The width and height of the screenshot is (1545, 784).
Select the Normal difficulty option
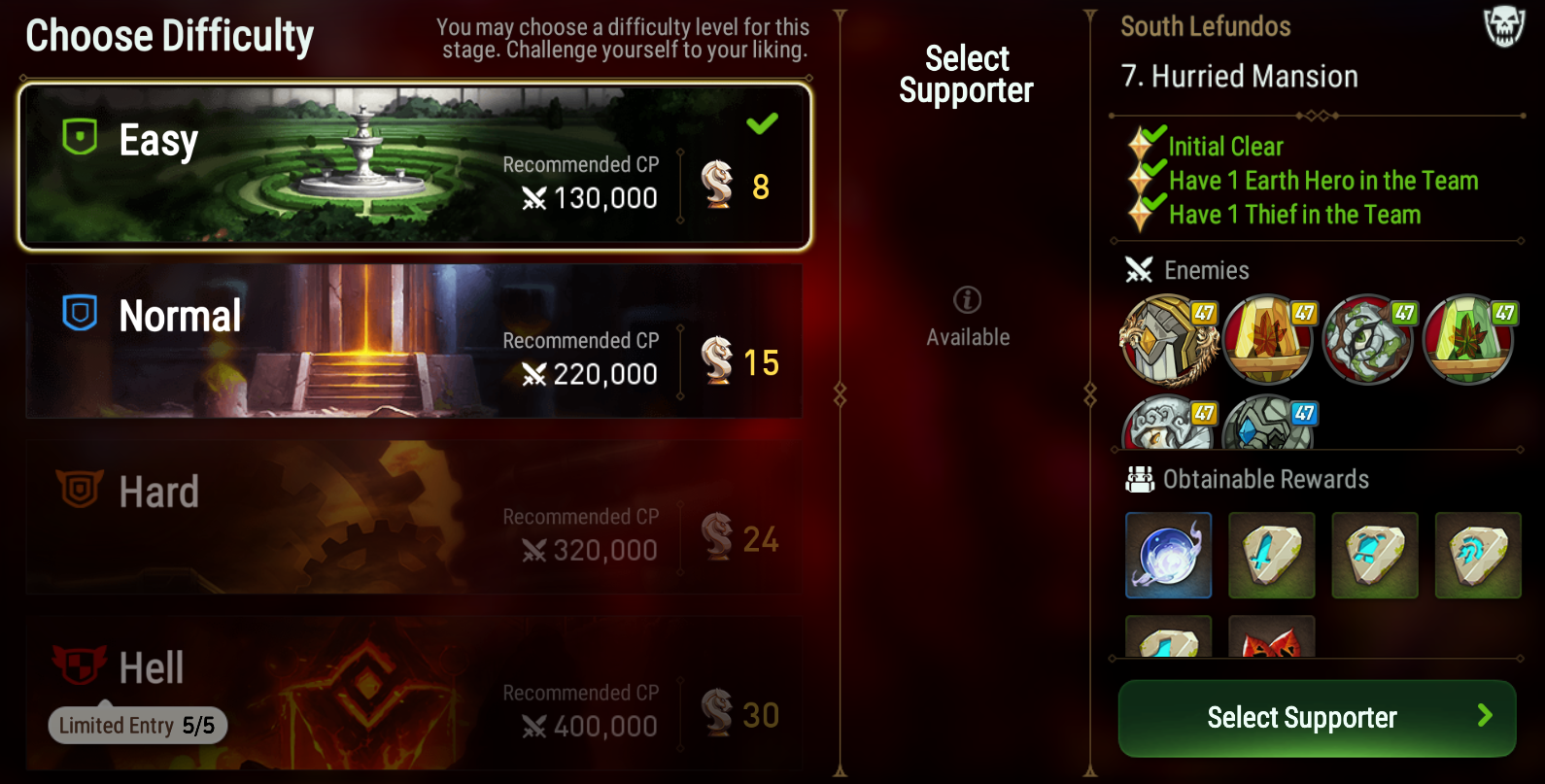tap(414, 341)
